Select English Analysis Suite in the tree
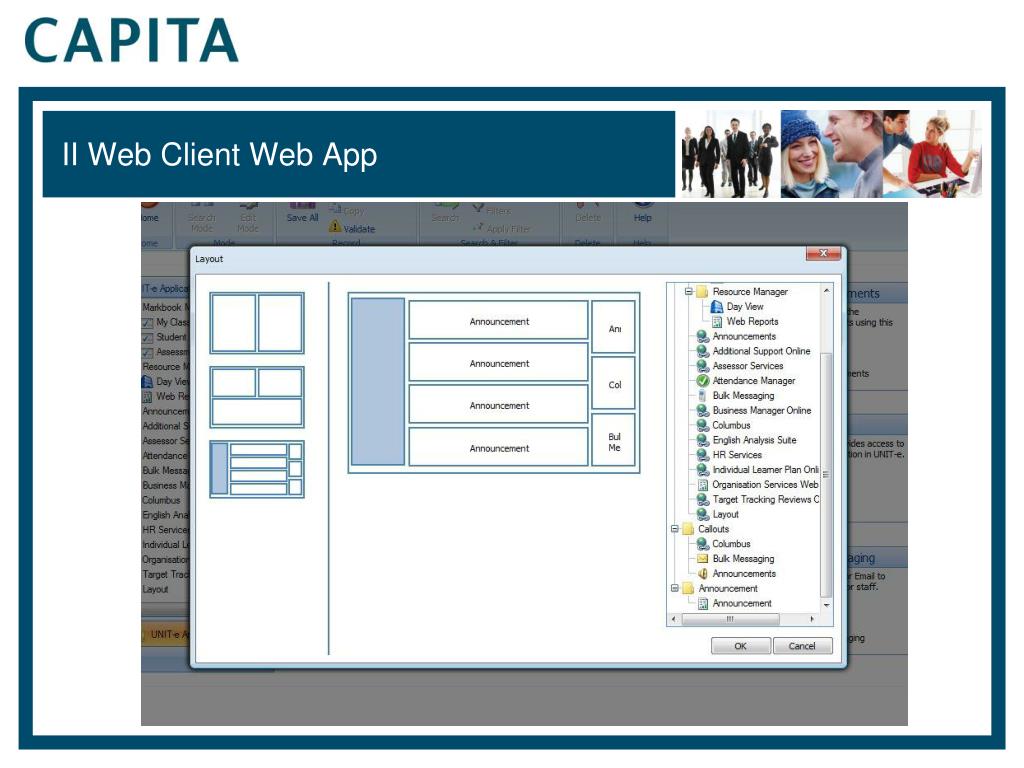The image size is (1024, 768). 754,440
